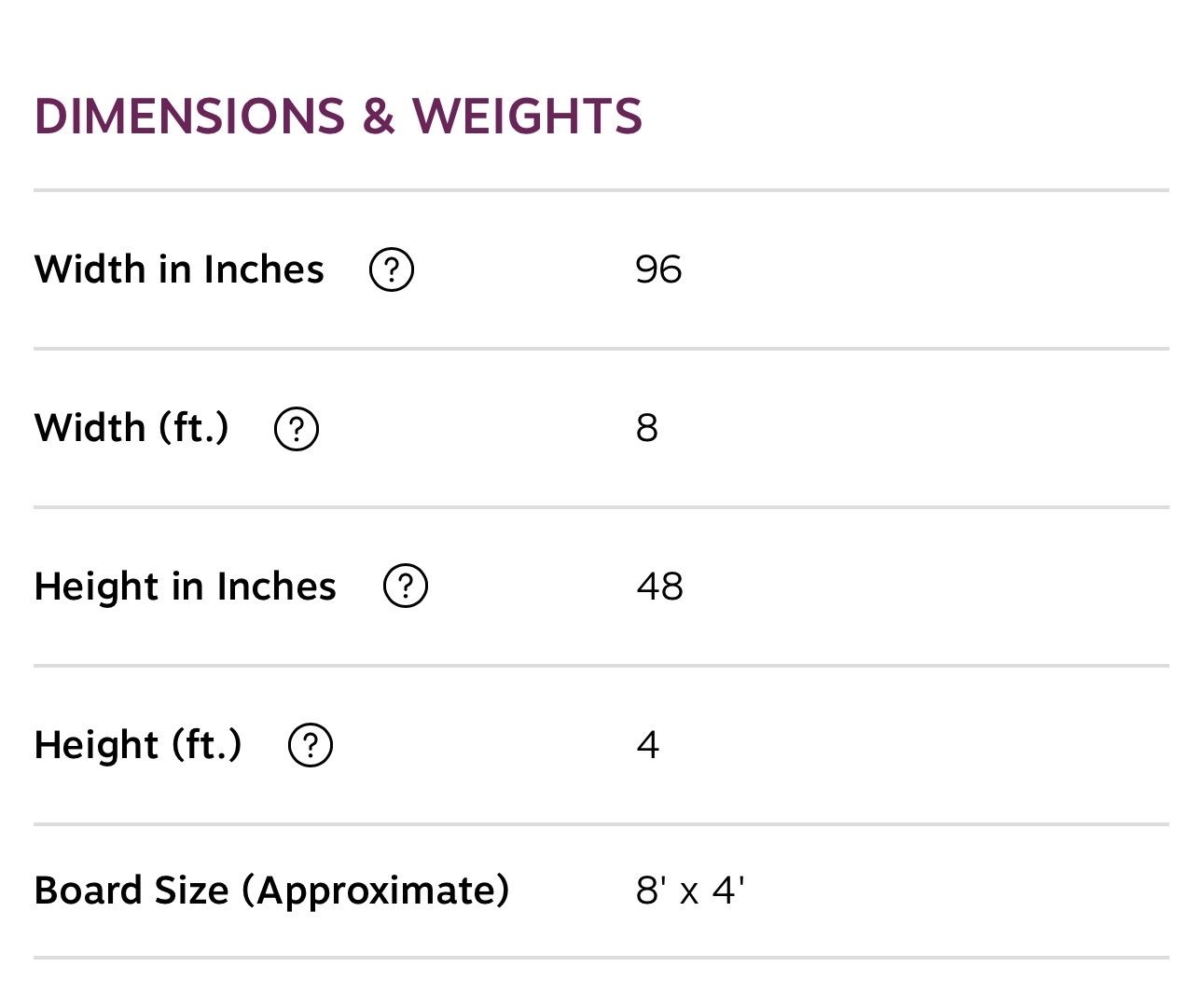Click question mark next to Height in Inches

pyautogui.click(x=406, y=587)
